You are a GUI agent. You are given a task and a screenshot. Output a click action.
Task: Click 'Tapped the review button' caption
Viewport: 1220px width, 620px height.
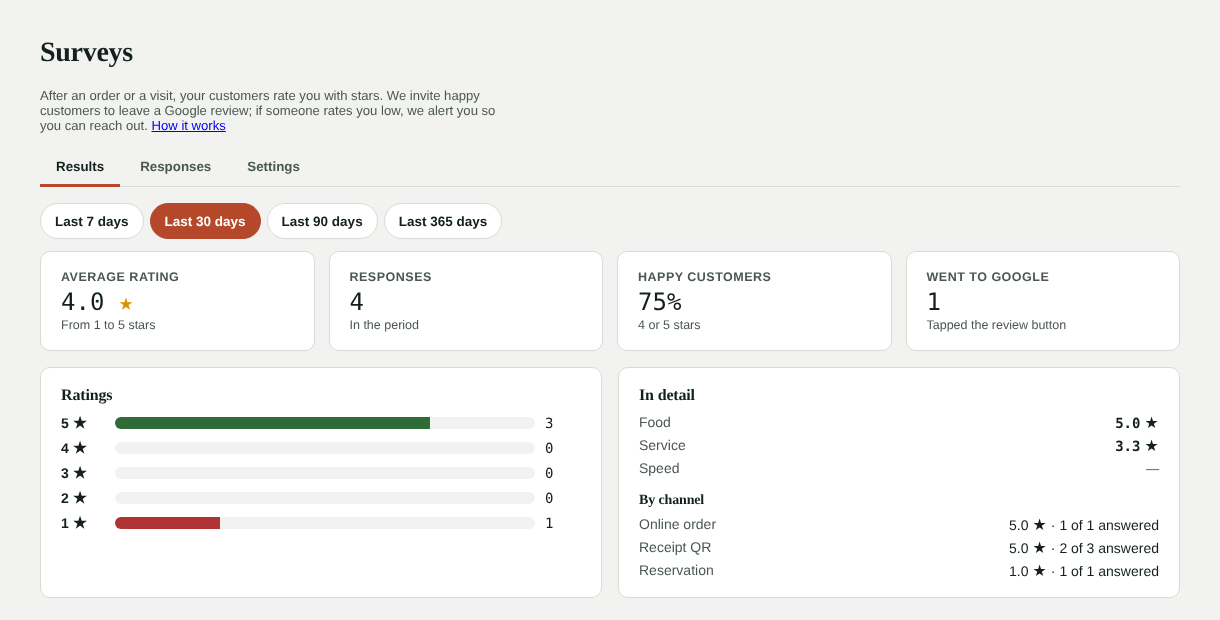click(996, 325)
